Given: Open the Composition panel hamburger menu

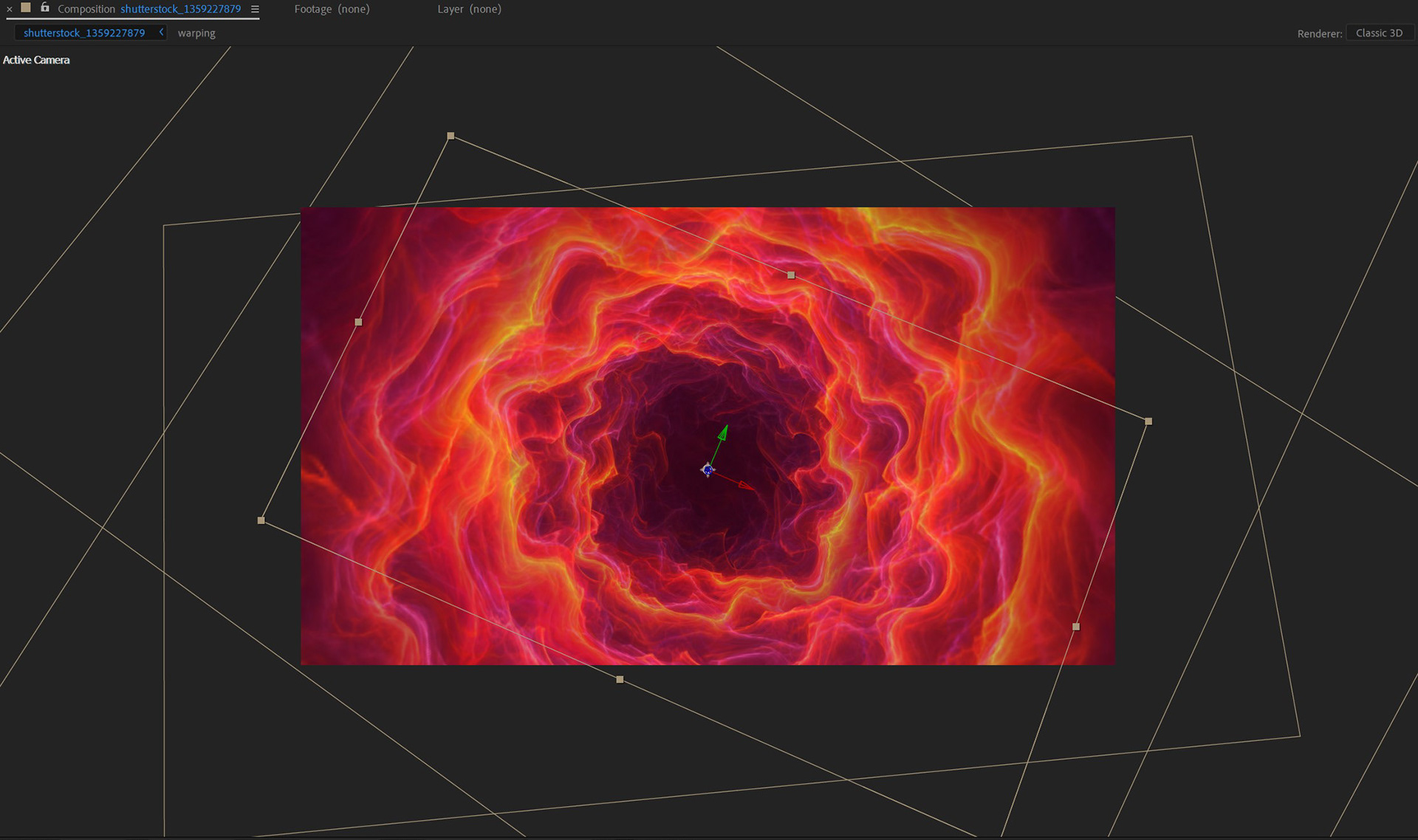Looking at the screenshot, I should click(255, 10).
